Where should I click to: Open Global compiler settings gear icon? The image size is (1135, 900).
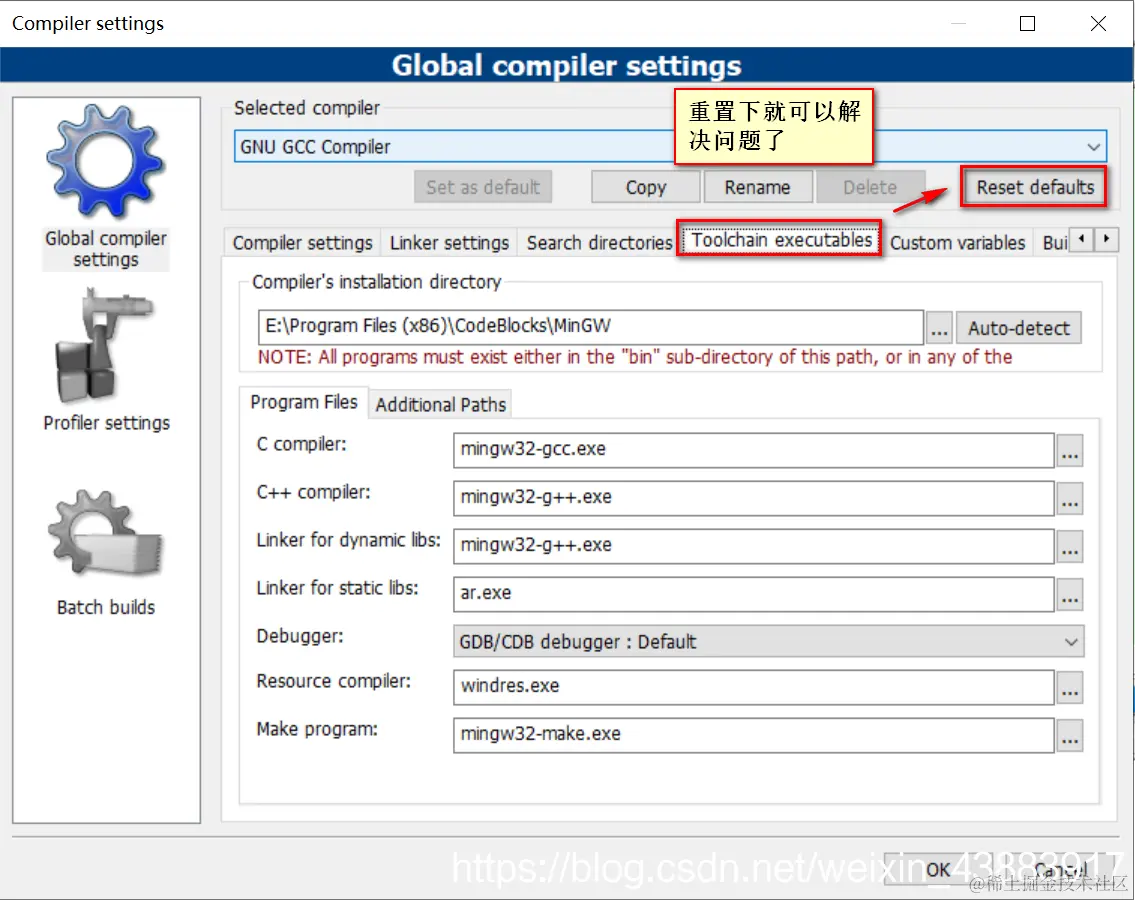click(x=106, y=161)
